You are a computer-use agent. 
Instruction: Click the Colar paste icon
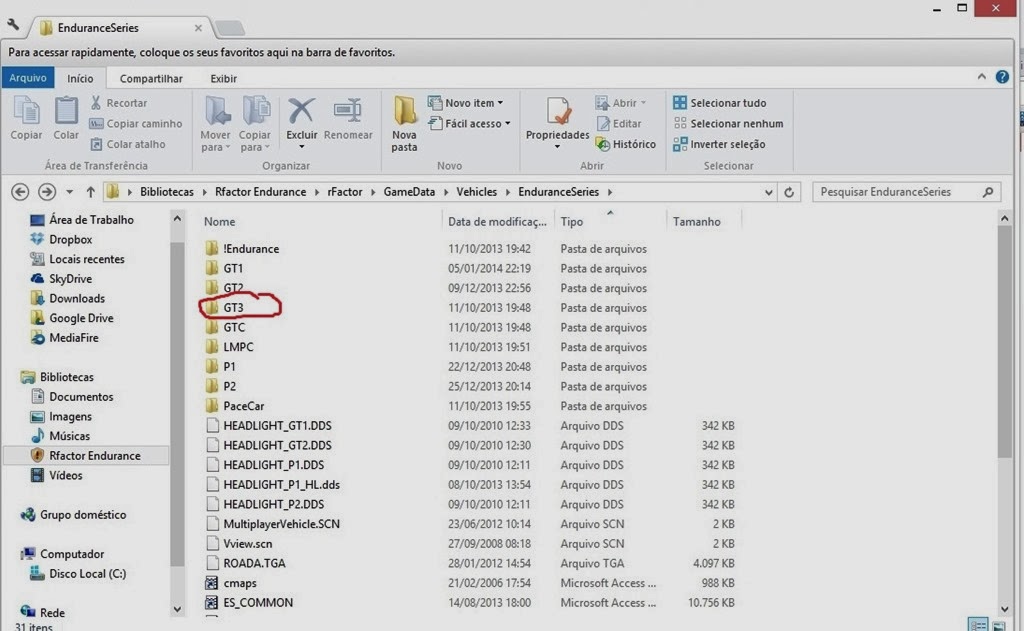pos(66,118)
